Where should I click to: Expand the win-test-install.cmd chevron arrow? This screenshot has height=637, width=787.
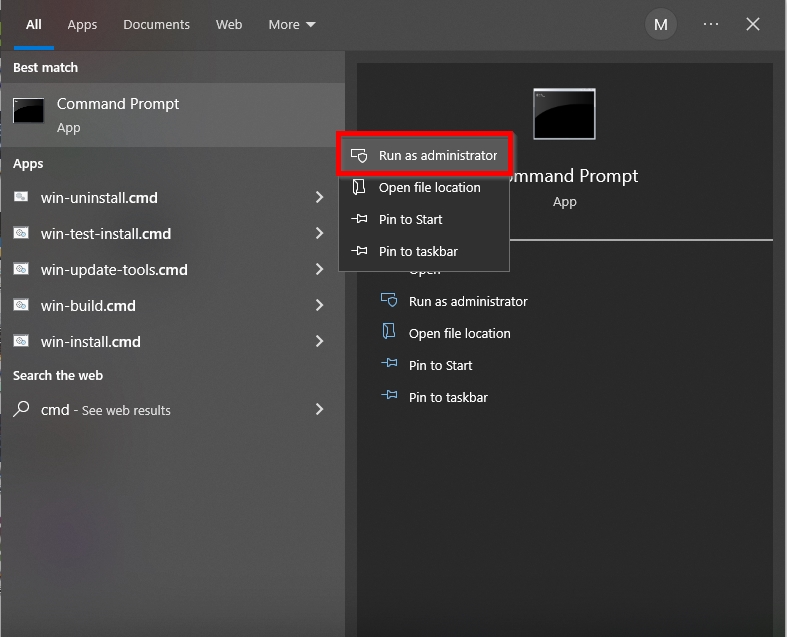(x=319, y=233)
